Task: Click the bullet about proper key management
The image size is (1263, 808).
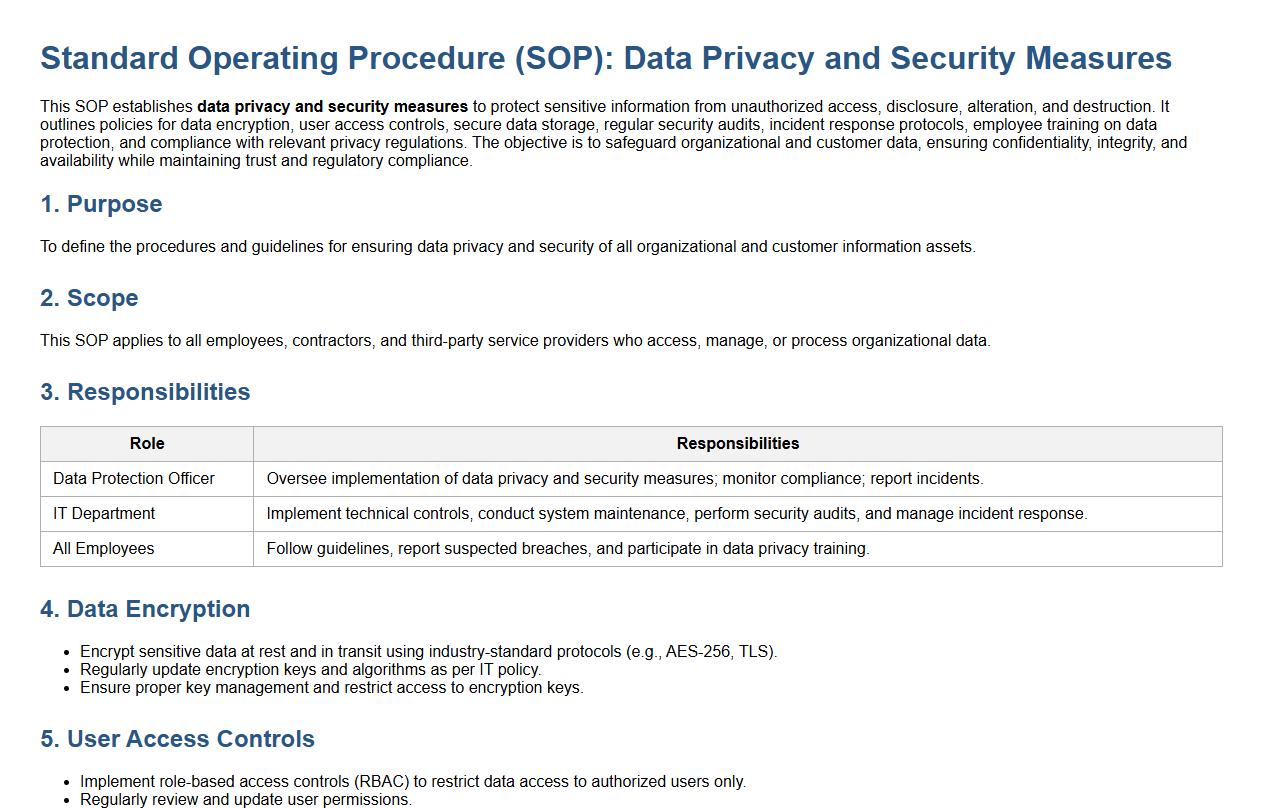Action: click(331, 688)
